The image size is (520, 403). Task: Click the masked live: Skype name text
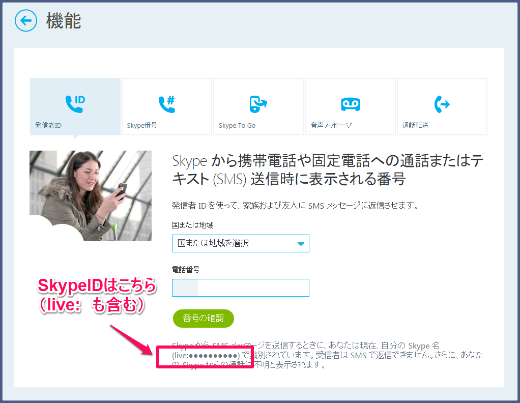click(206, 356)
